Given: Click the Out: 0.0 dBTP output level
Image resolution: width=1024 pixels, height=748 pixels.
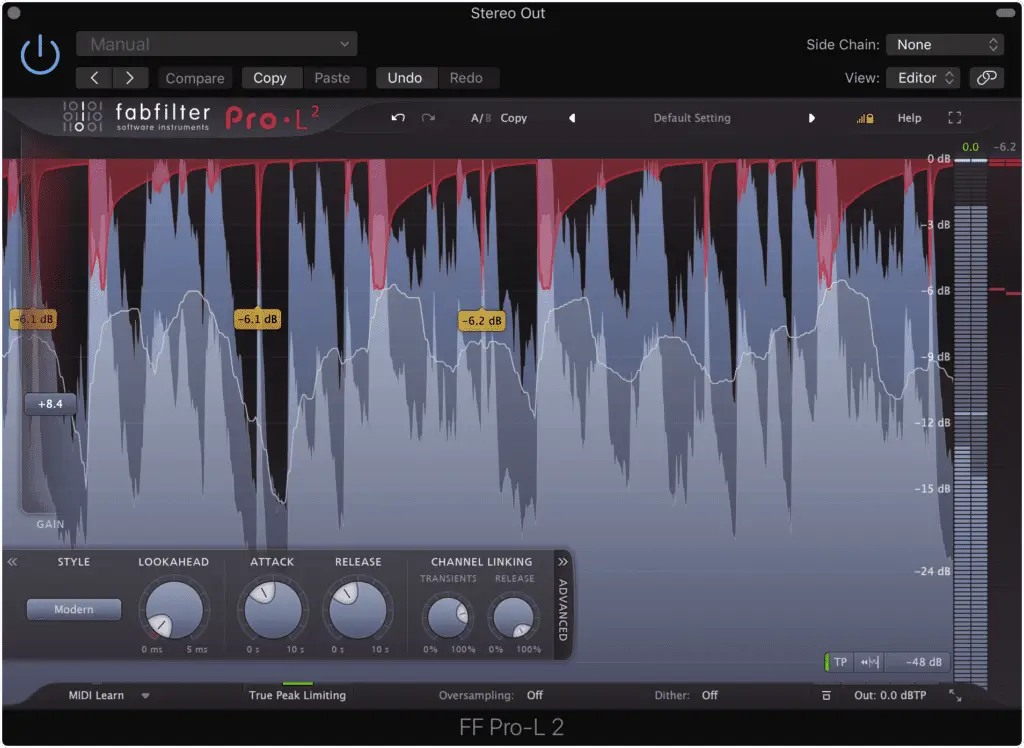Looking at the screenshot, I should [890, 696].
